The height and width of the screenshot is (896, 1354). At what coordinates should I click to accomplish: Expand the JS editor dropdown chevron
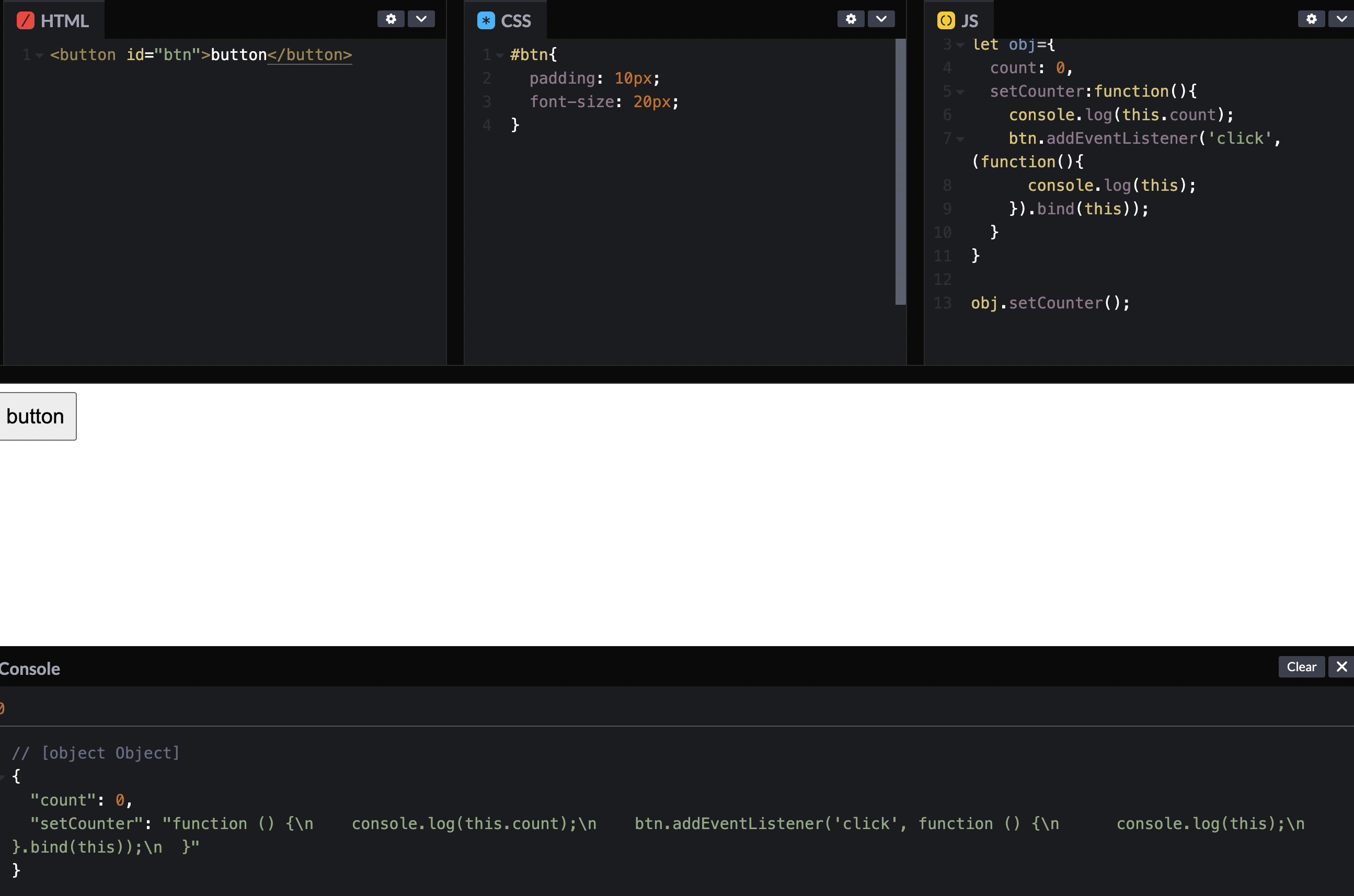tap(1341, 19)
